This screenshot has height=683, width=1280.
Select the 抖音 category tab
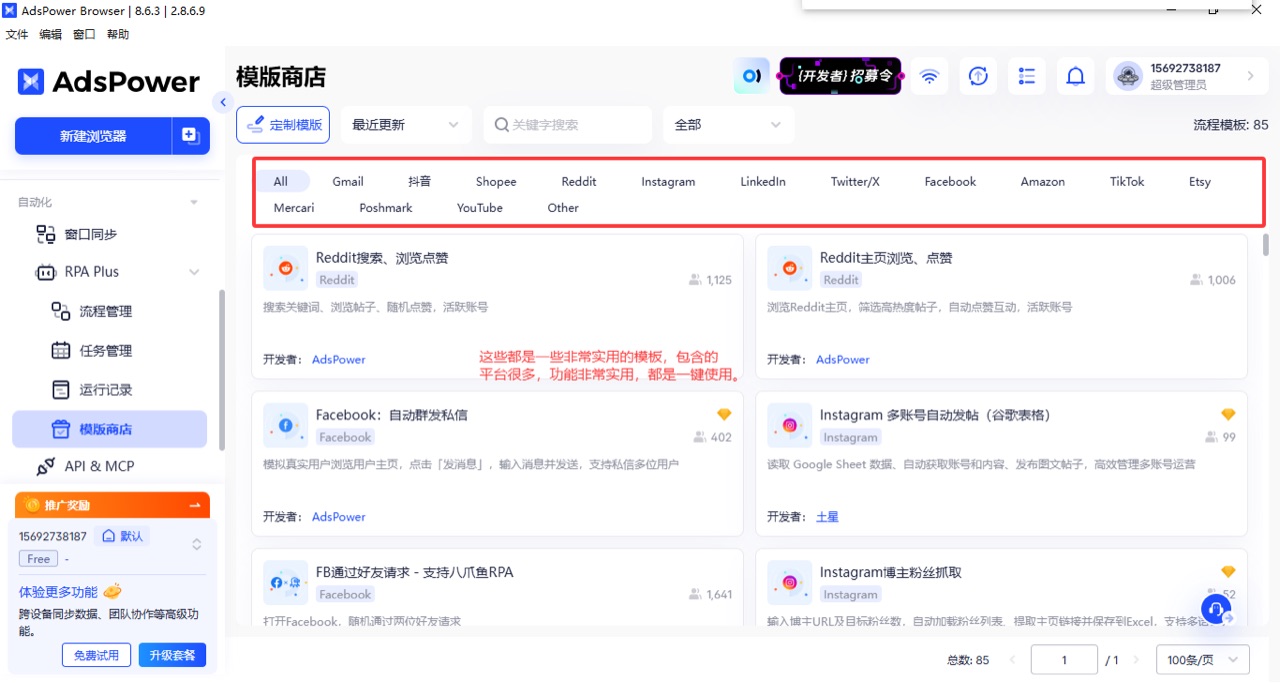click(420, 181)
